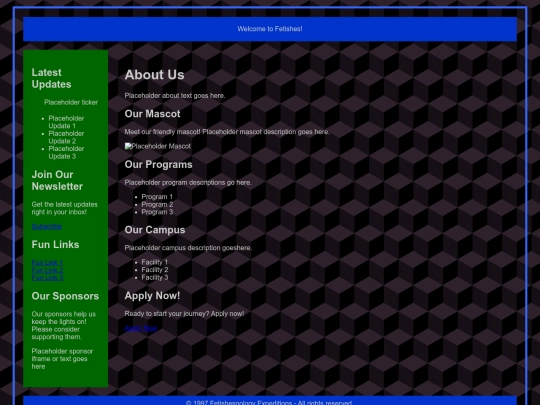Click the 'Our Mascot' heading
The height and width of the screenshot is (405, 540).
(152, 114)
